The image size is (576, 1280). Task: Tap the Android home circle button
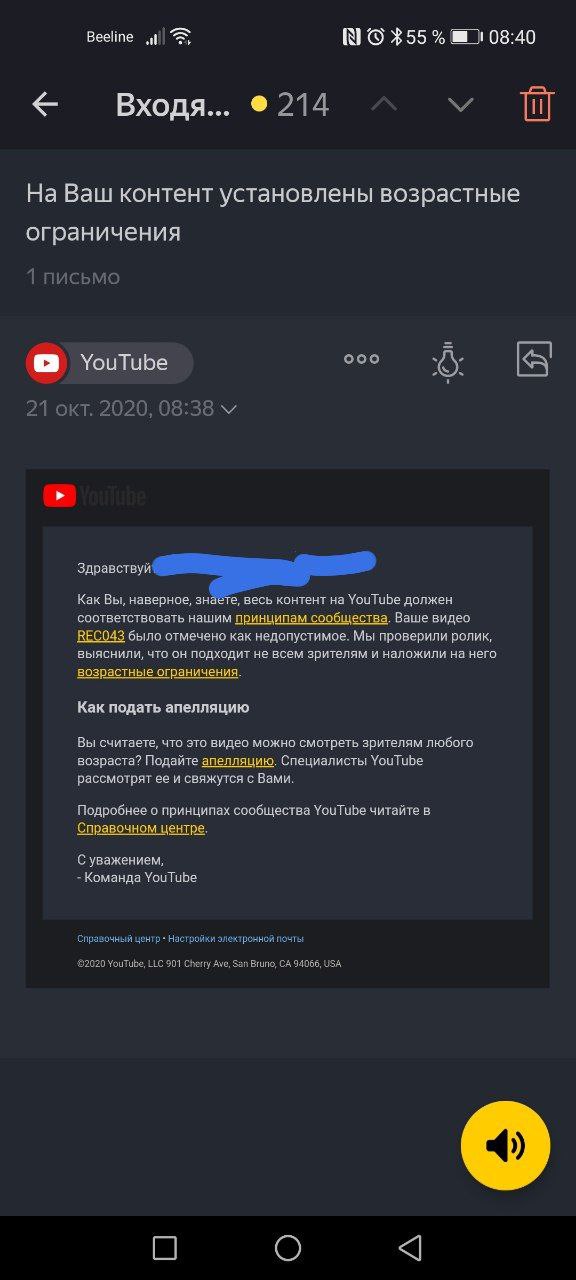pos(288,1247)
